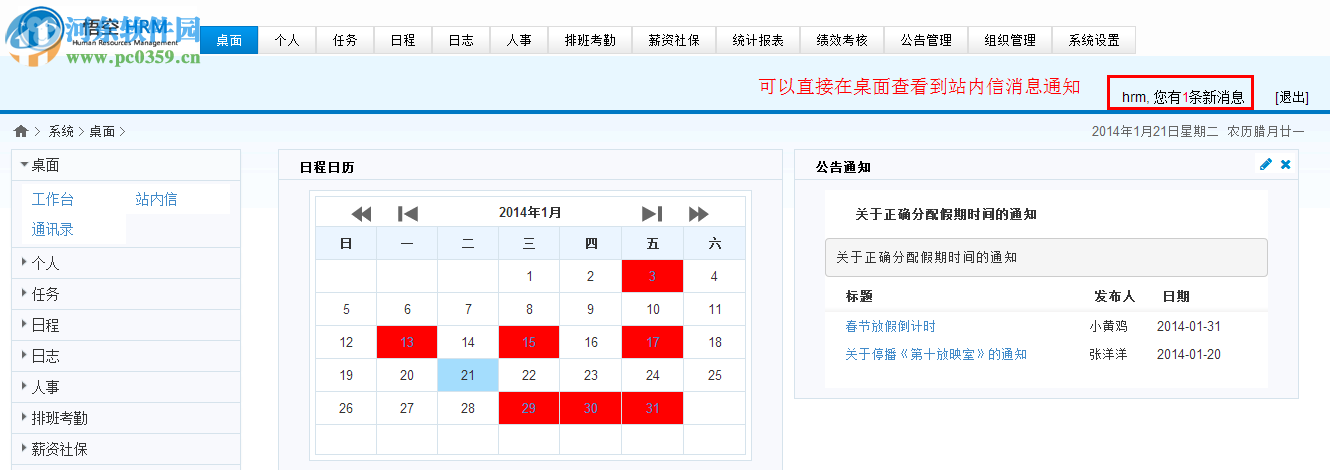Expand the 任务 sidebar section
The width and height of the screenshot is (1330, 470).
(125, 294)
